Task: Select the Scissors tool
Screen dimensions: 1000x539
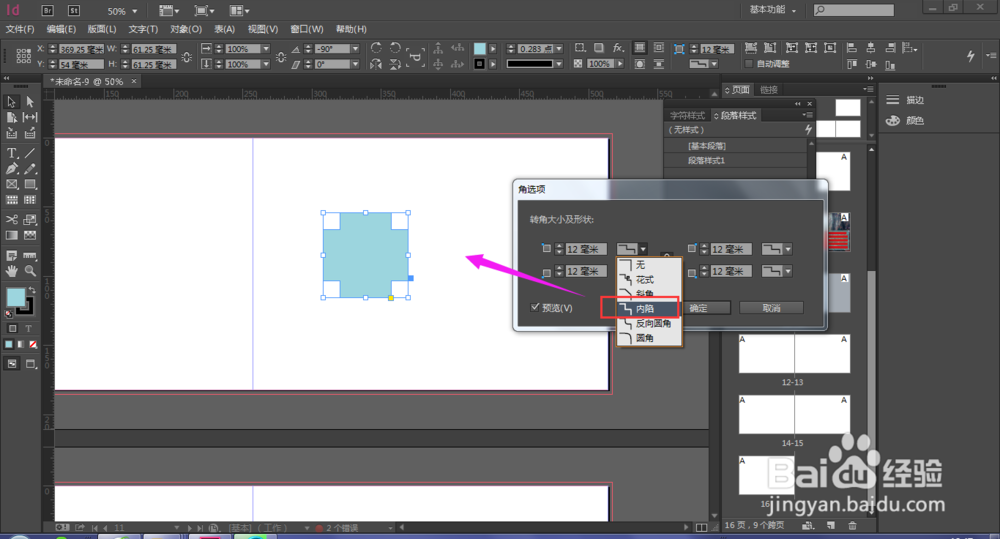Action: 11,219
